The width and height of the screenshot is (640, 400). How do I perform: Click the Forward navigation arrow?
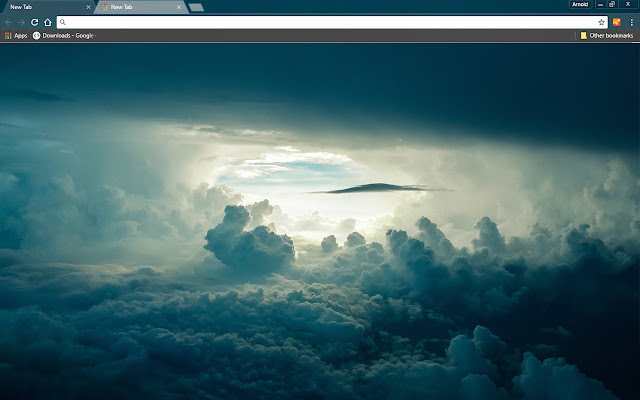[21, 22]
